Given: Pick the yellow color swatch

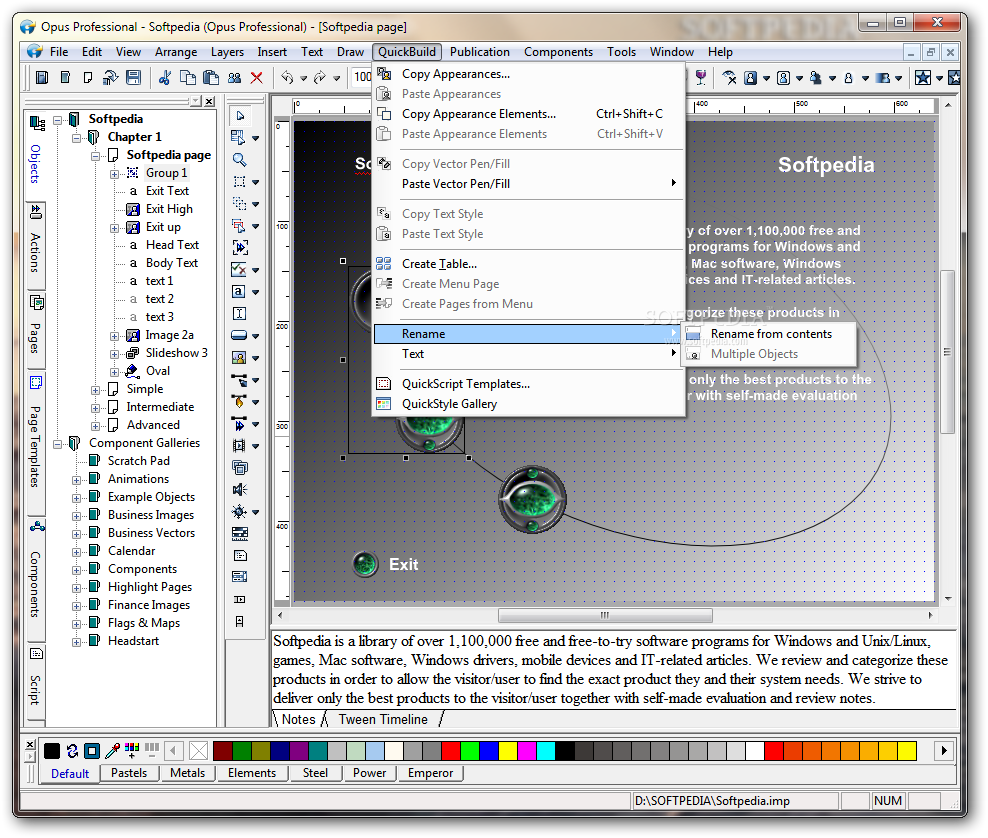Looking at the screenshot, I should click(x=507, y=750).
